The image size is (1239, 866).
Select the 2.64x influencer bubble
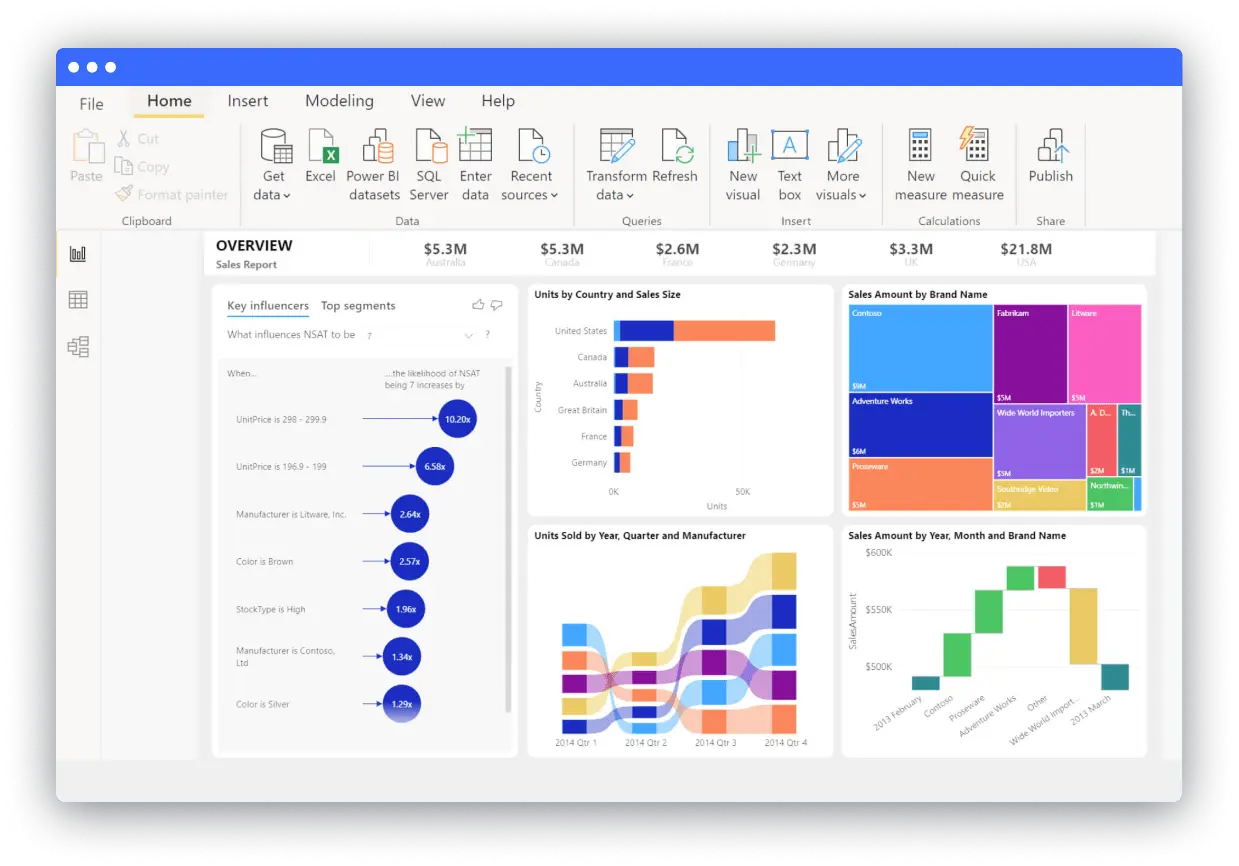[x=410, y=514]
